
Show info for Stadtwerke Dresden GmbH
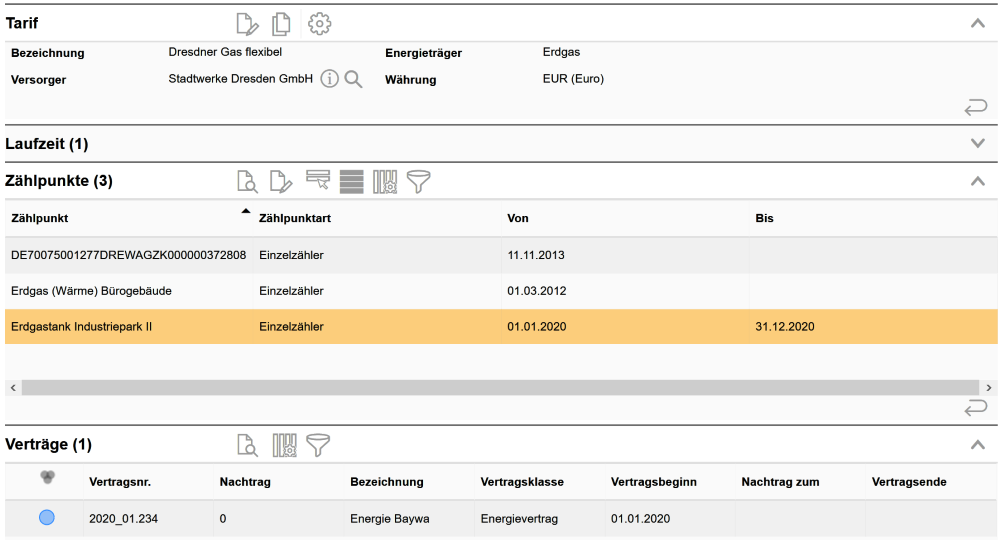tap(330, 79)
